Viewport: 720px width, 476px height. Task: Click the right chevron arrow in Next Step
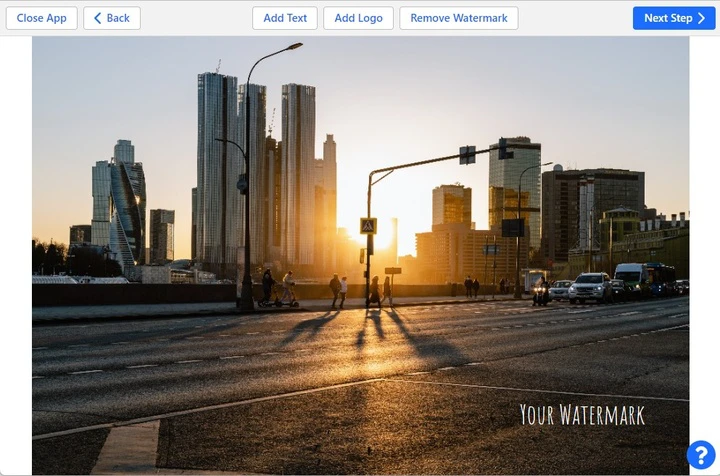pos(701,18)
